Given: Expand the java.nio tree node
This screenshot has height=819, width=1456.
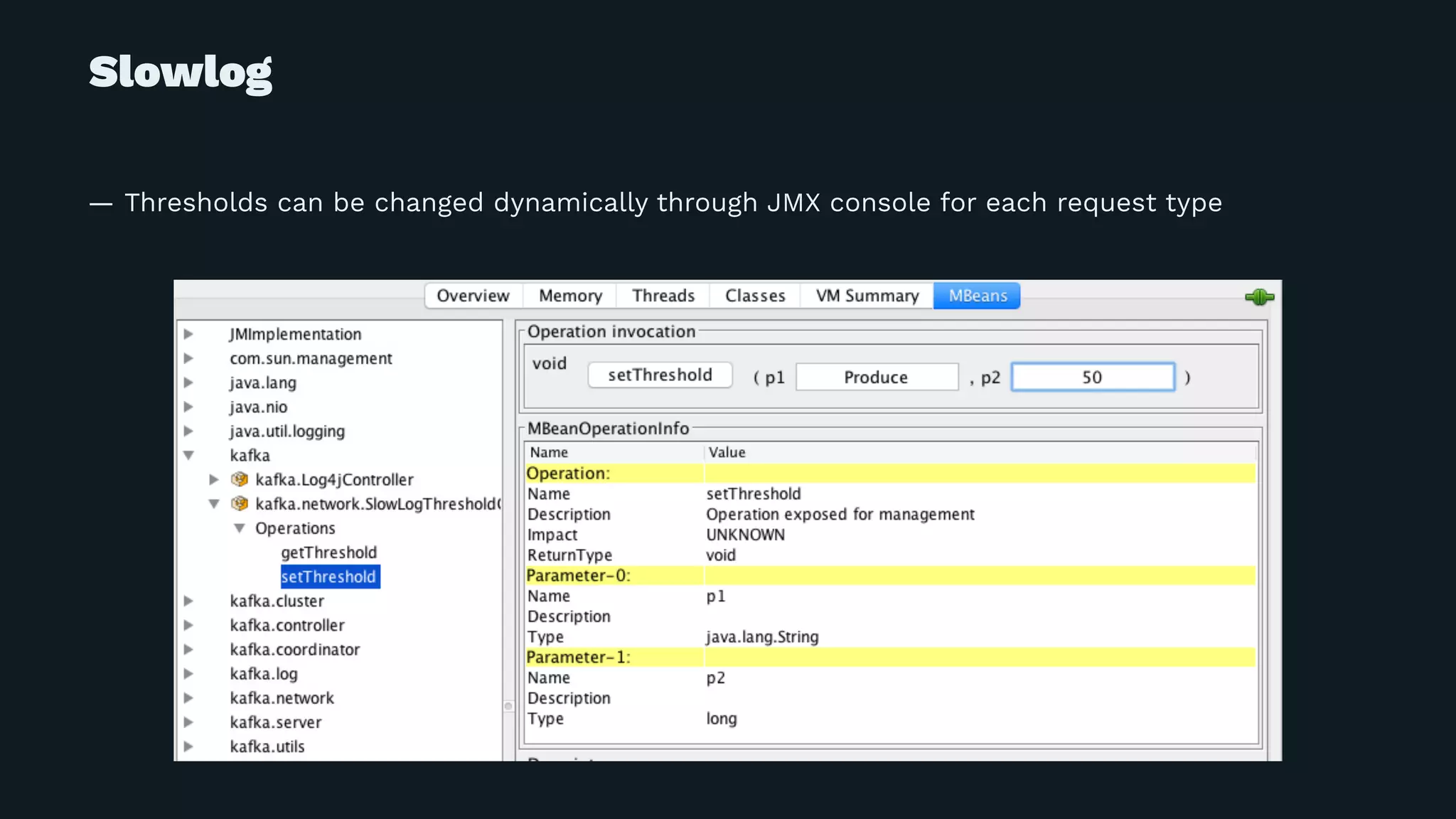Looking at the screenshot, I should tap(188, 406).
